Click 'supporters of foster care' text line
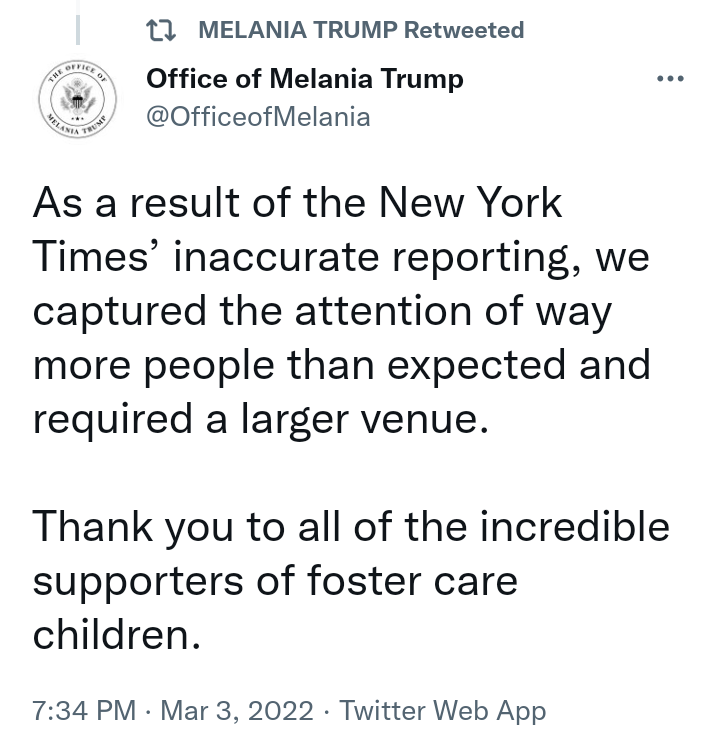The width and height of the screenshot is (720, 742). (x=275, y=583)
